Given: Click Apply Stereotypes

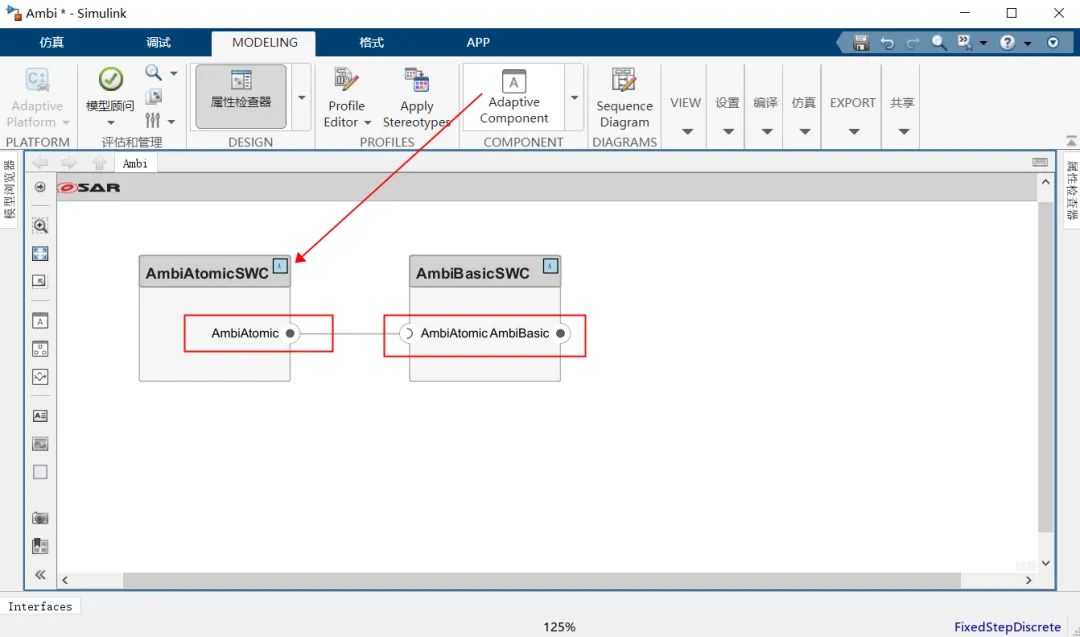Looking at the screenshot, I should [417, 98].
